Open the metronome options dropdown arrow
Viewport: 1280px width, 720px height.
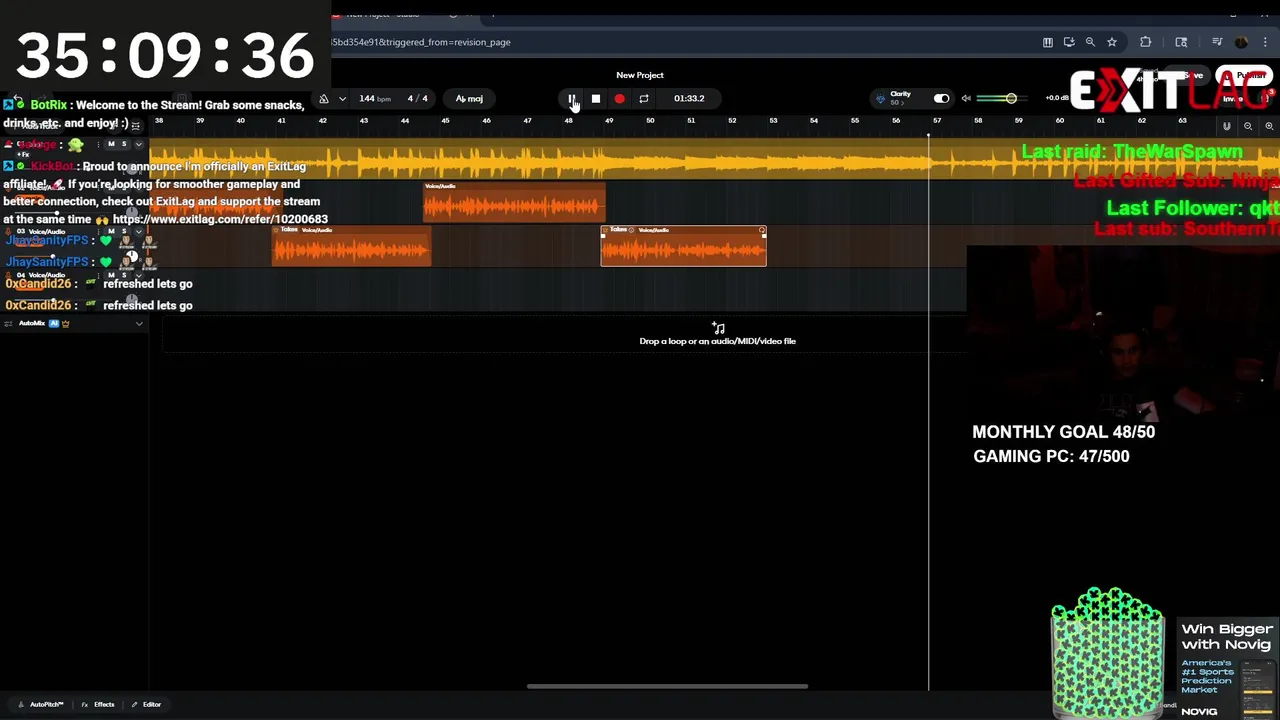coord(342,99)
